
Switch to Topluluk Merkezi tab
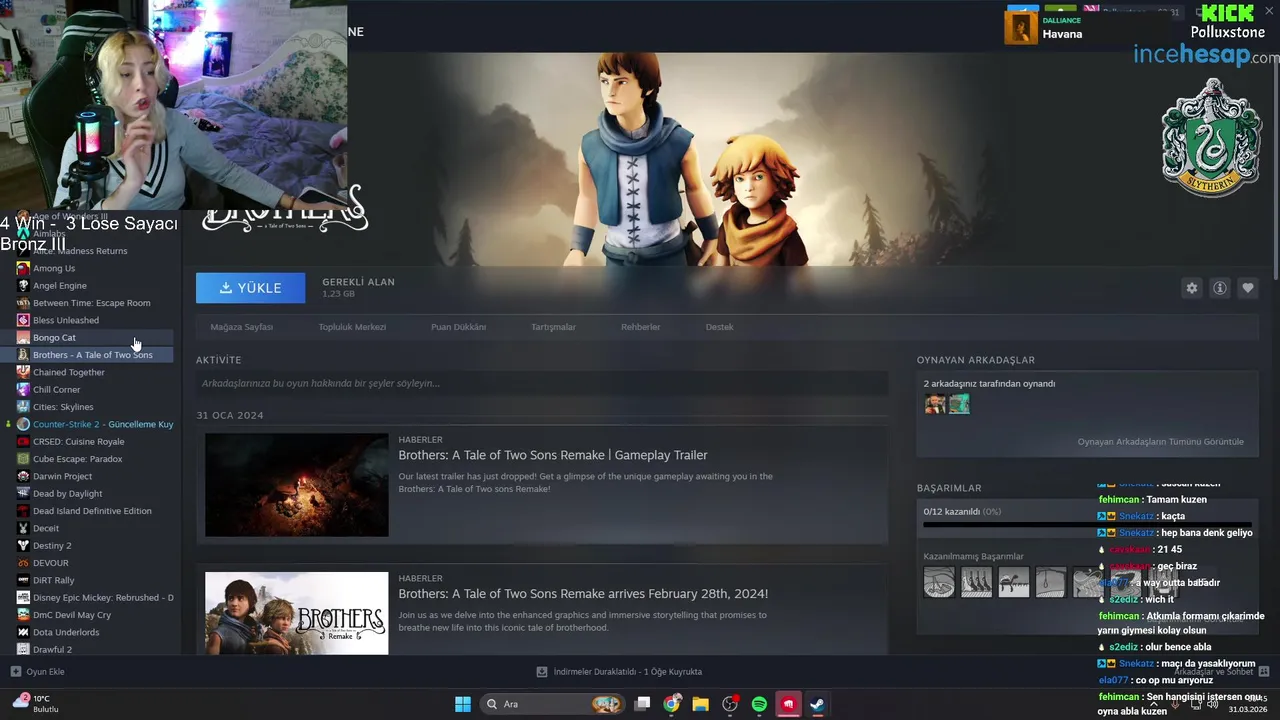click(x=352, y=327)
